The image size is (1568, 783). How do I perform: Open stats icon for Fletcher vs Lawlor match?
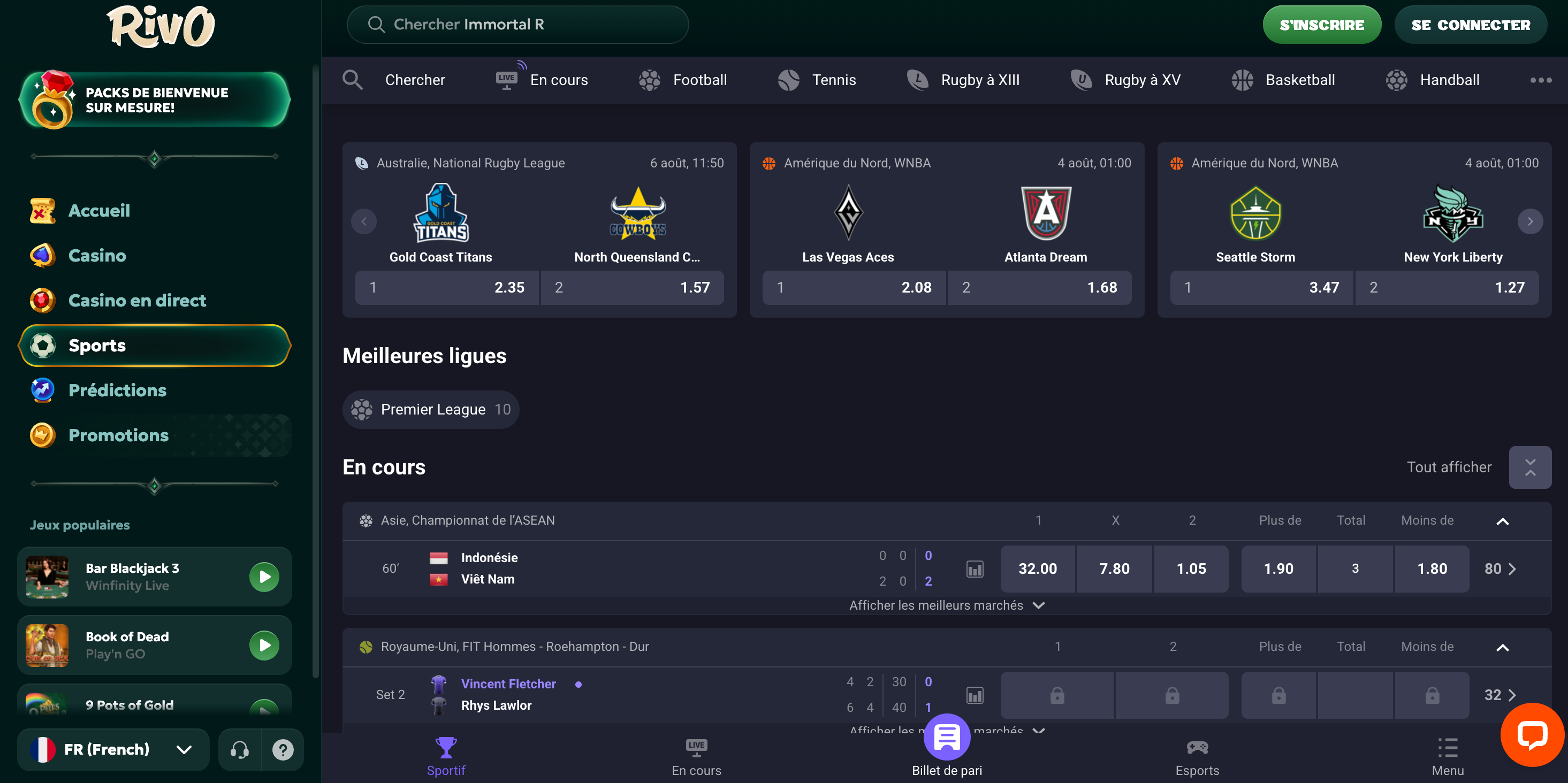[975, 695]
